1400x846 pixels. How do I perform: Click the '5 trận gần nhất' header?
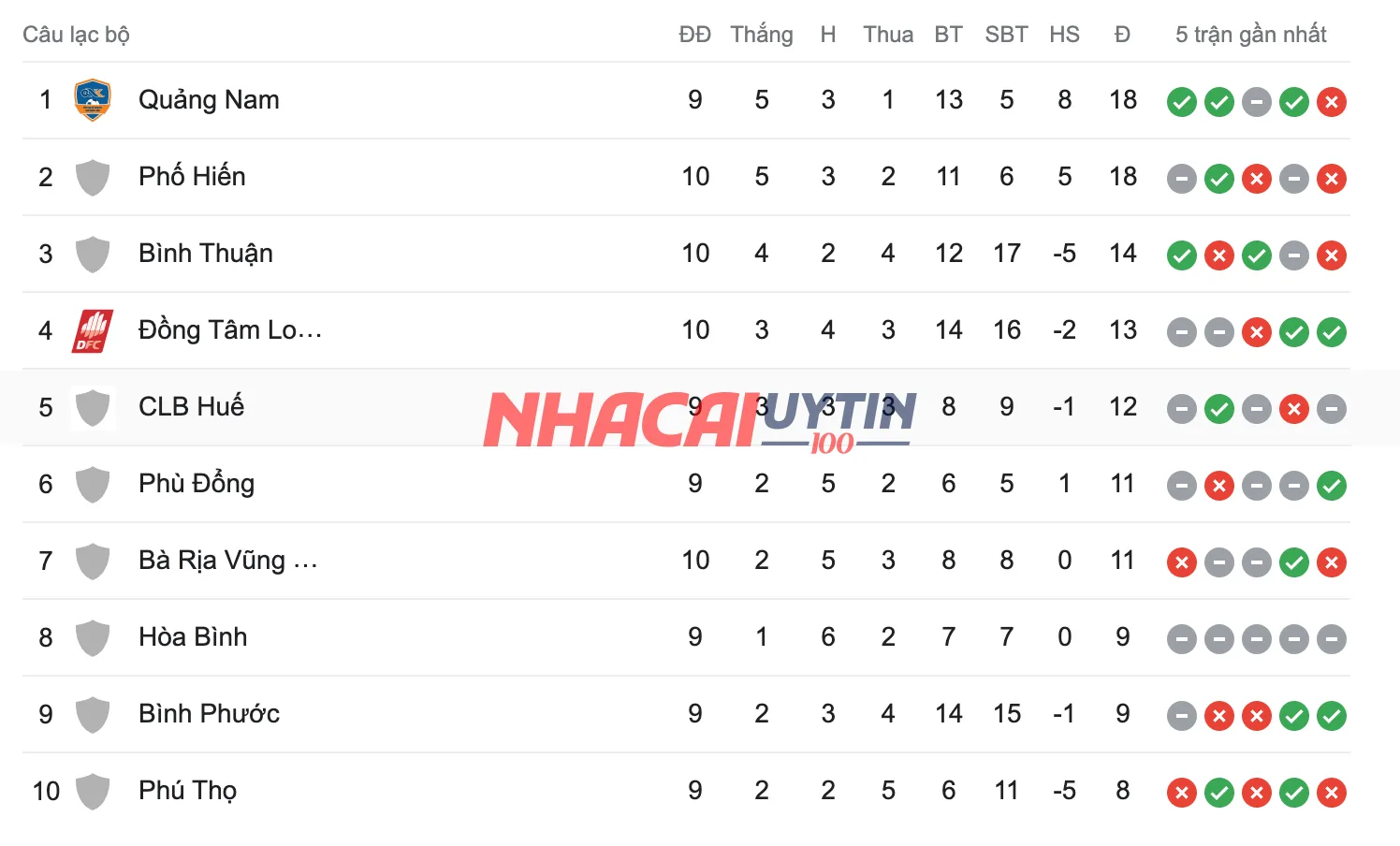pyautogui.click(x=1250, y=35)
